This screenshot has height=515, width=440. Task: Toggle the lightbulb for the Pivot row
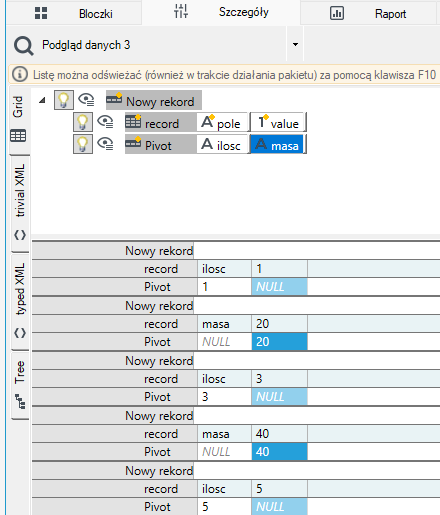[83, 144]
